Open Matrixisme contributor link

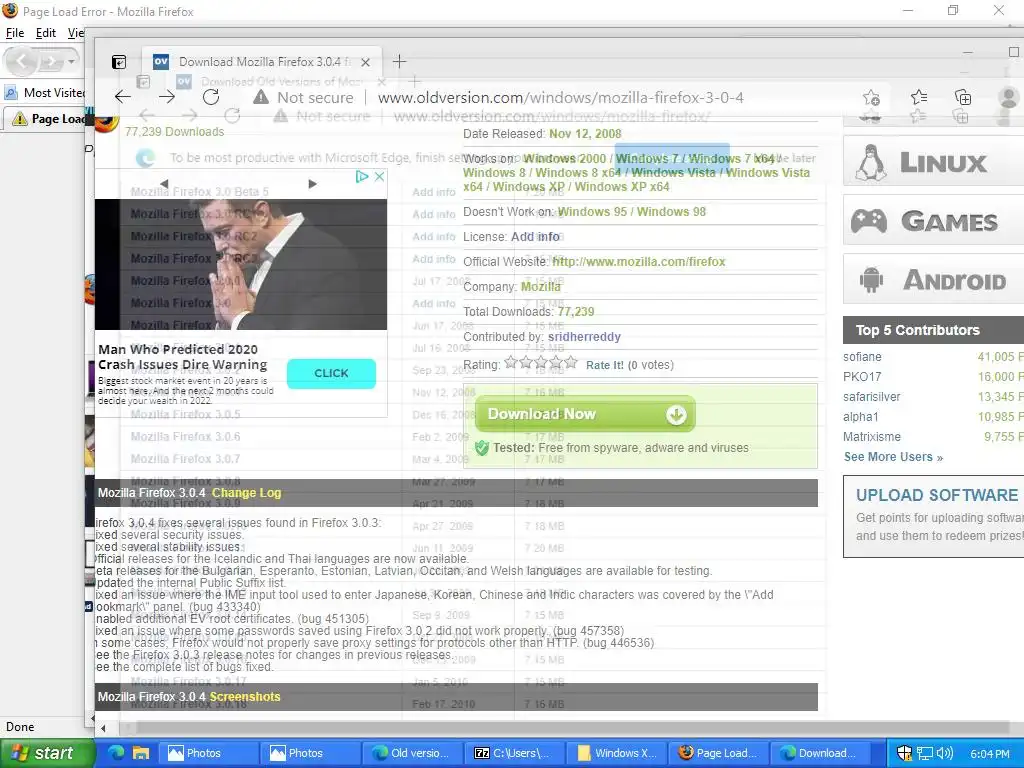(x=872, y=436)
